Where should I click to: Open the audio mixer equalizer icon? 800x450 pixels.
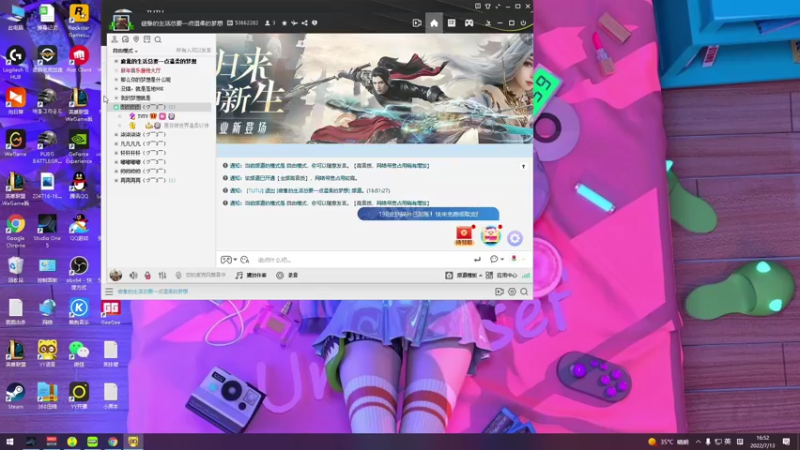pos(162,276)
